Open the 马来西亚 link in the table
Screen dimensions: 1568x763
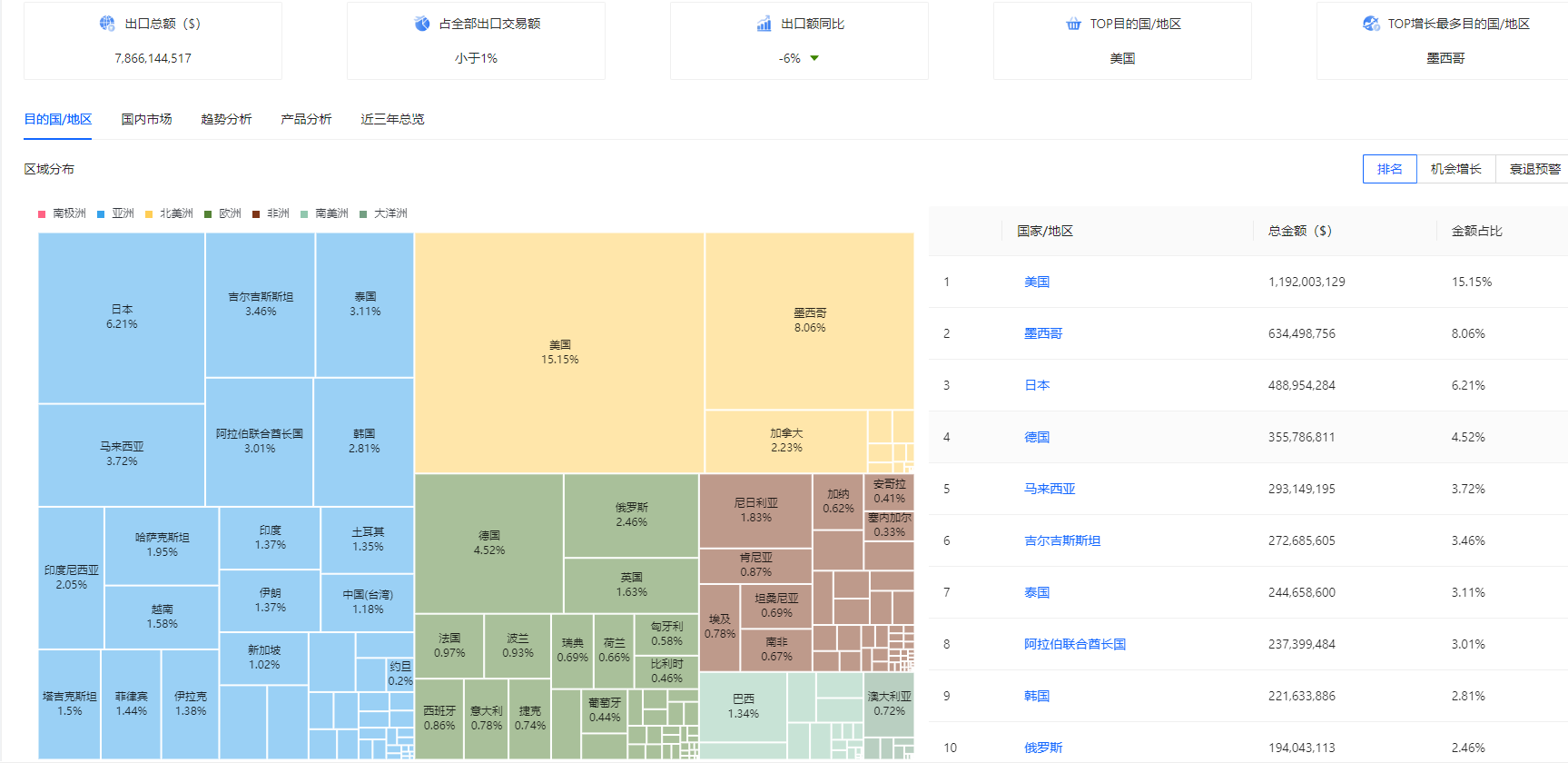pyautogui.click(x=1050, y=489)
